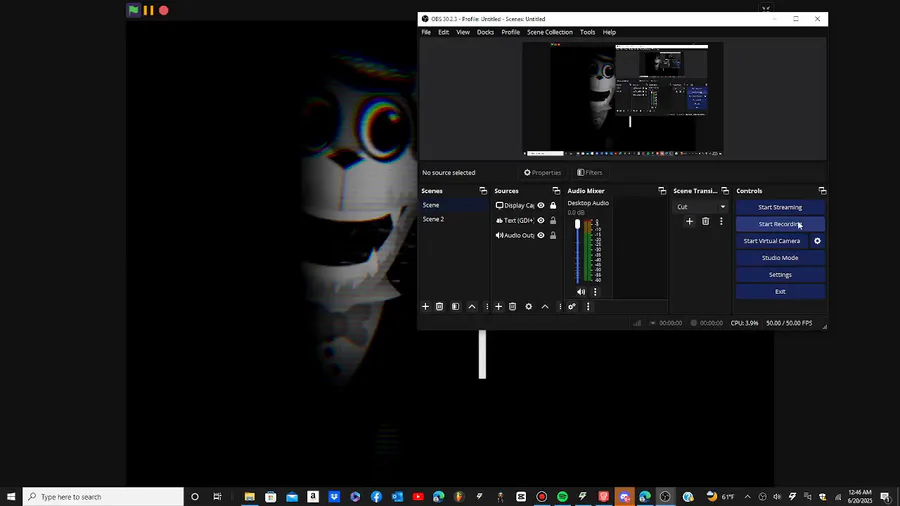Open advanced audio properties gears icon
This screenshot has height=506, width=900.
tap(572, 306)
